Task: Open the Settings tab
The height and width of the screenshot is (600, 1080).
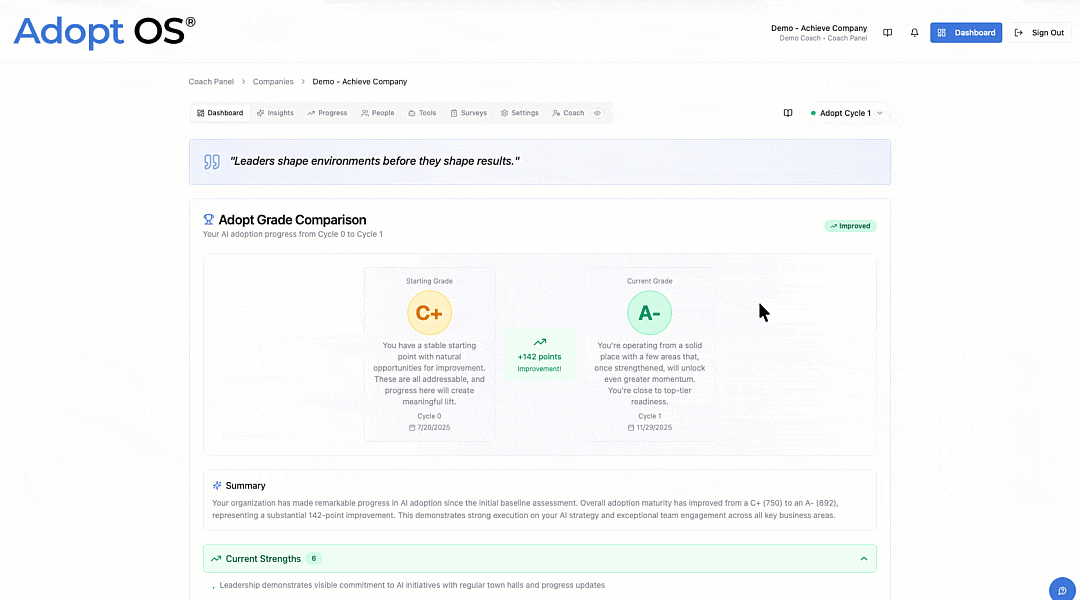Action: (x=520, y=113)
